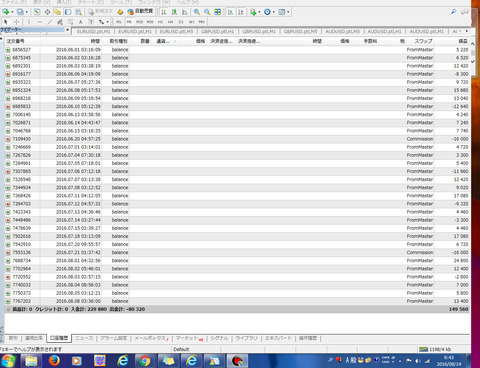Open the EURUSD.ptl,M5 chart tab
Image resolution: width=480 pixels, height=368 pixels.
point(176,31)
